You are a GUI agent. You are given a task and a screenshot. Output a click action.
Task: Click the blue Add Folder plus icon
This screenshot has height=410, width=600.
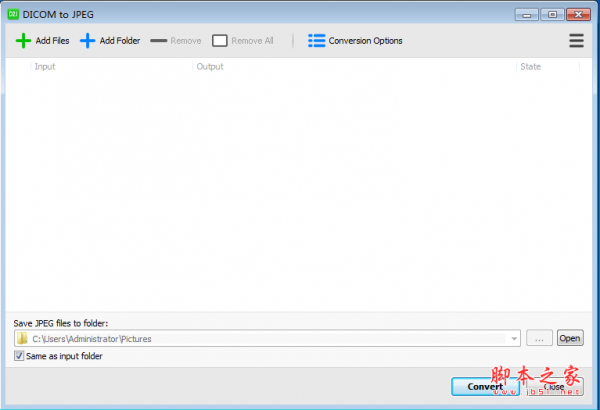[88, 41]
